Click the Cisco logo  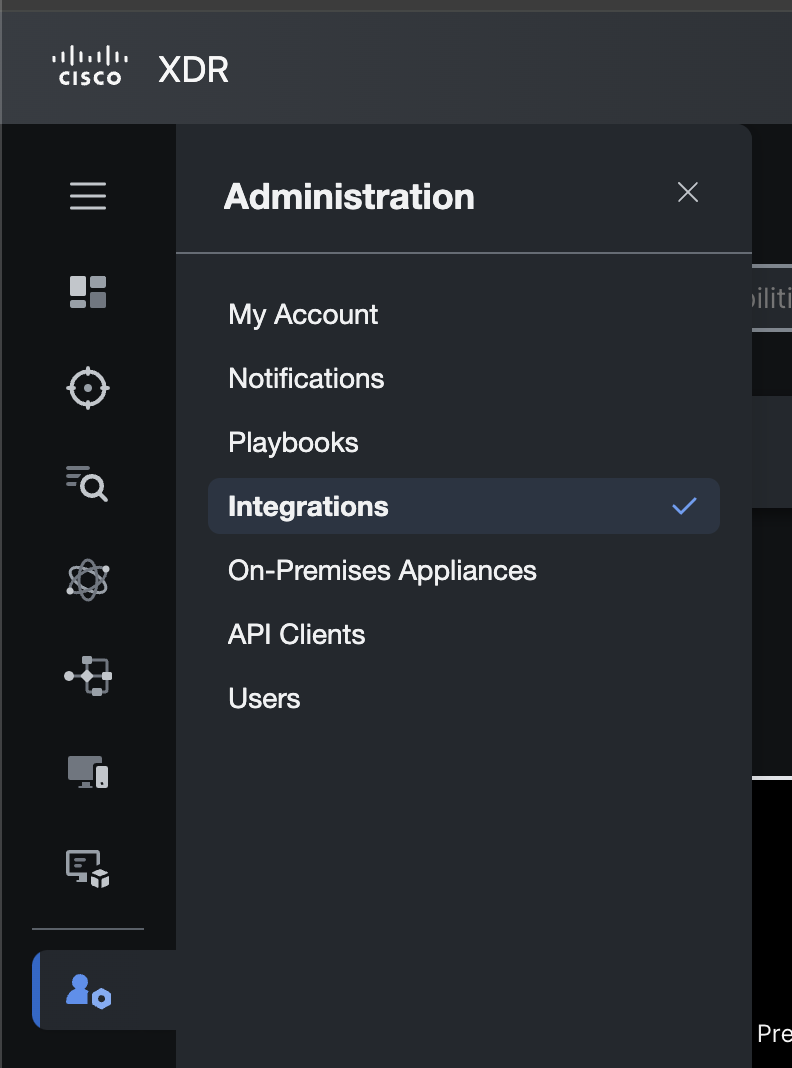tap(90, 67)
